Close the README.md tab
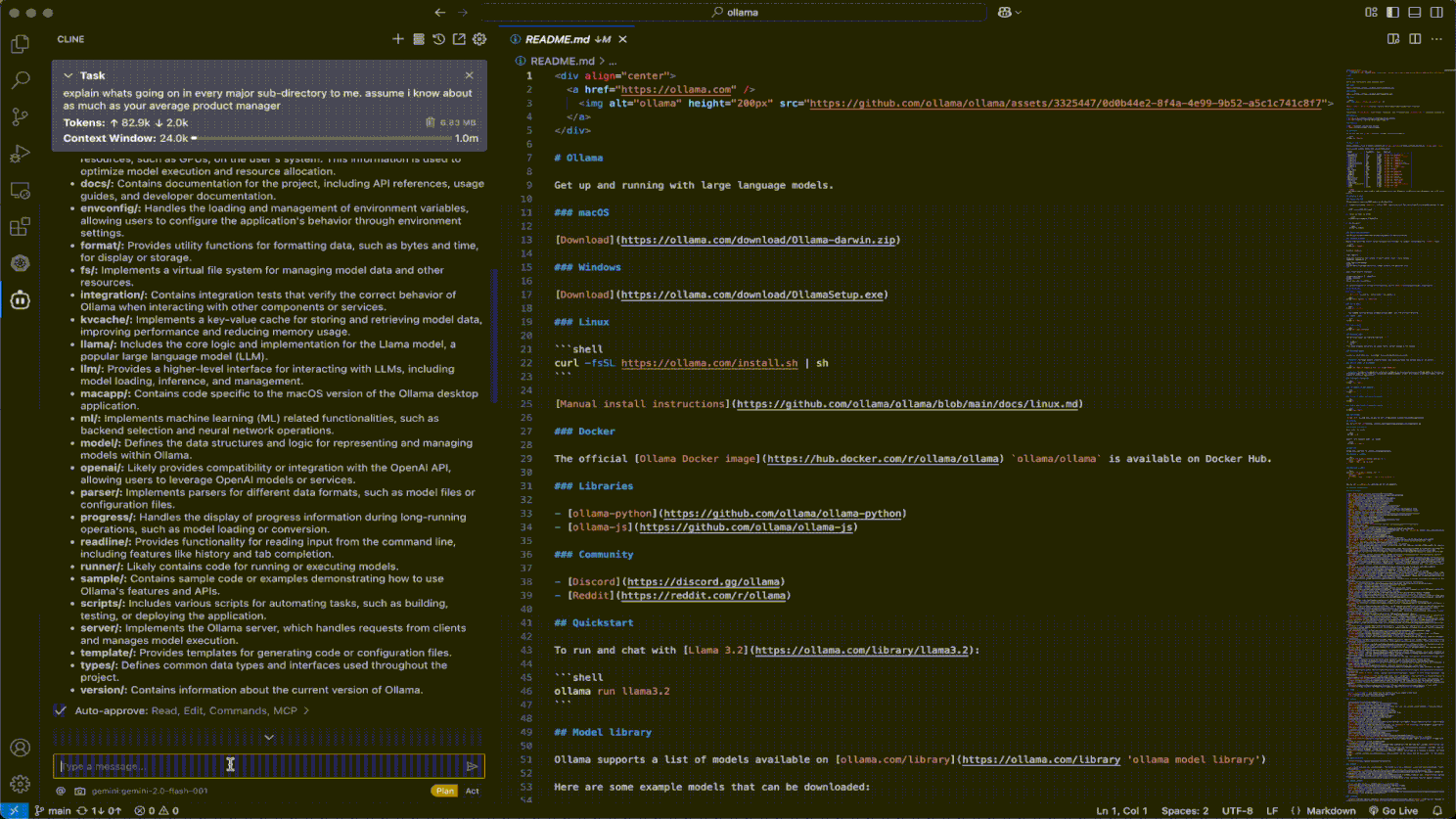This screenshot has height=819, width=1456. [622, 39]
